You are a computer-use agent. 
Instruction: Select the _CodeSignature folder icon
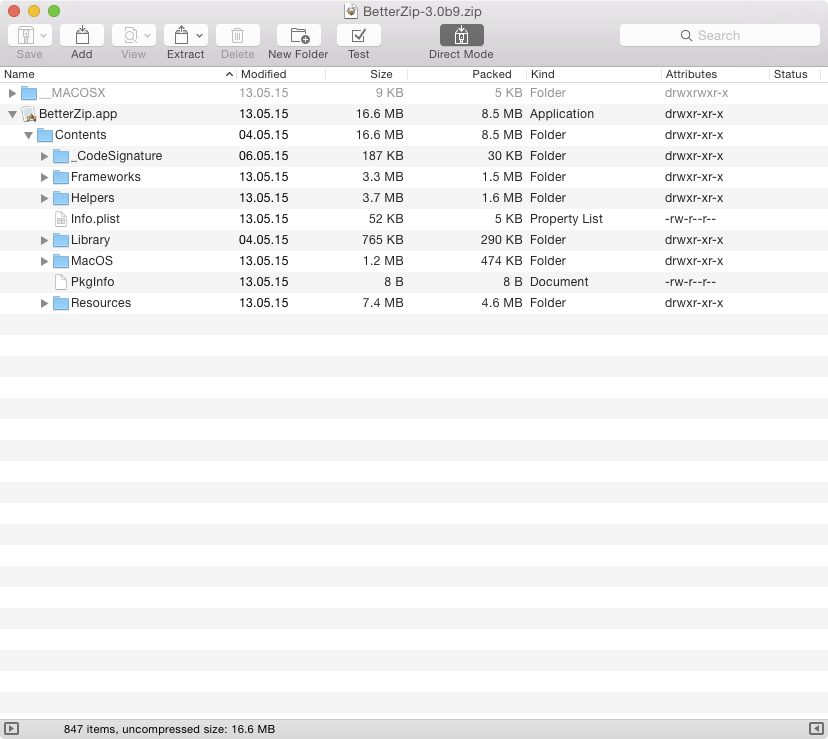tap(61, 156)
